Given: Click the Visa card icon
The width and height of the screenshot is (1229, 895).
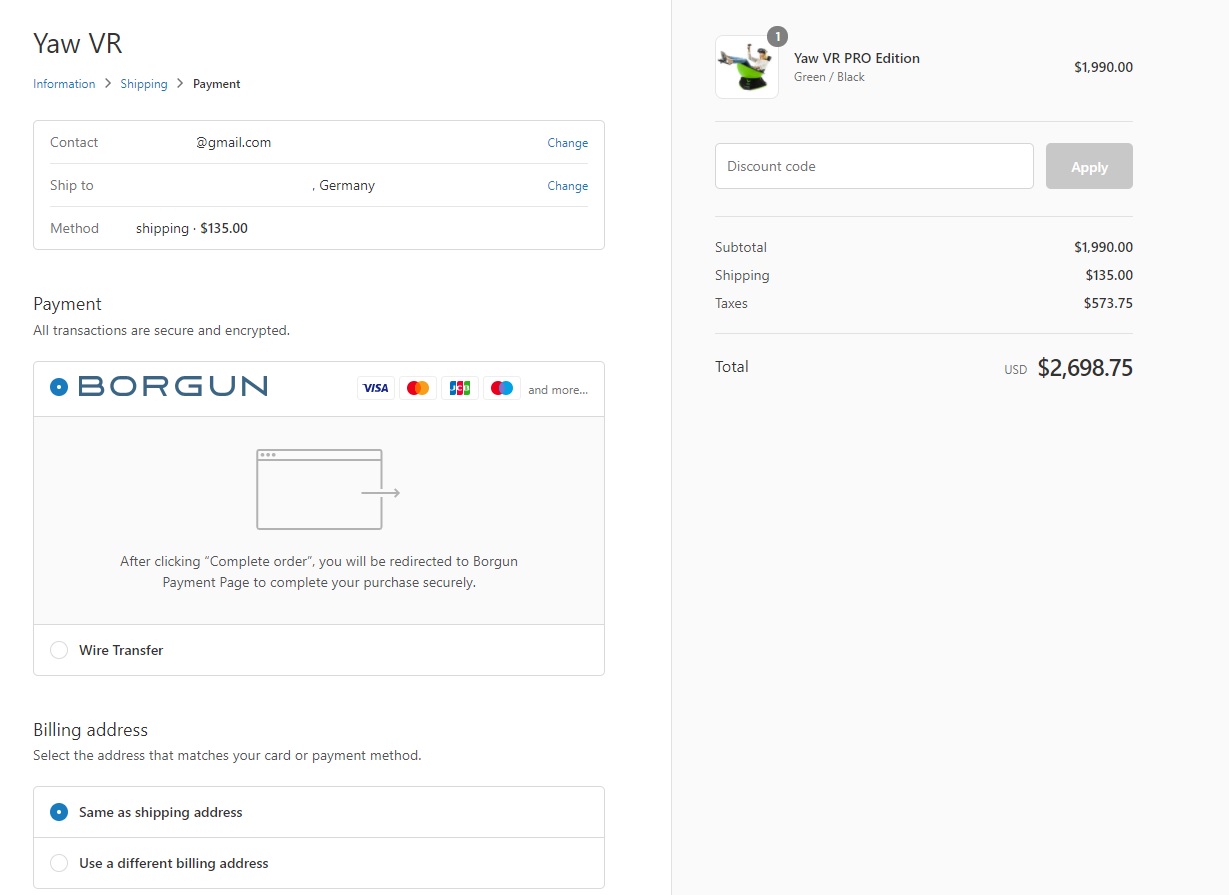Looking at the screenshot, I should point(375,388).
